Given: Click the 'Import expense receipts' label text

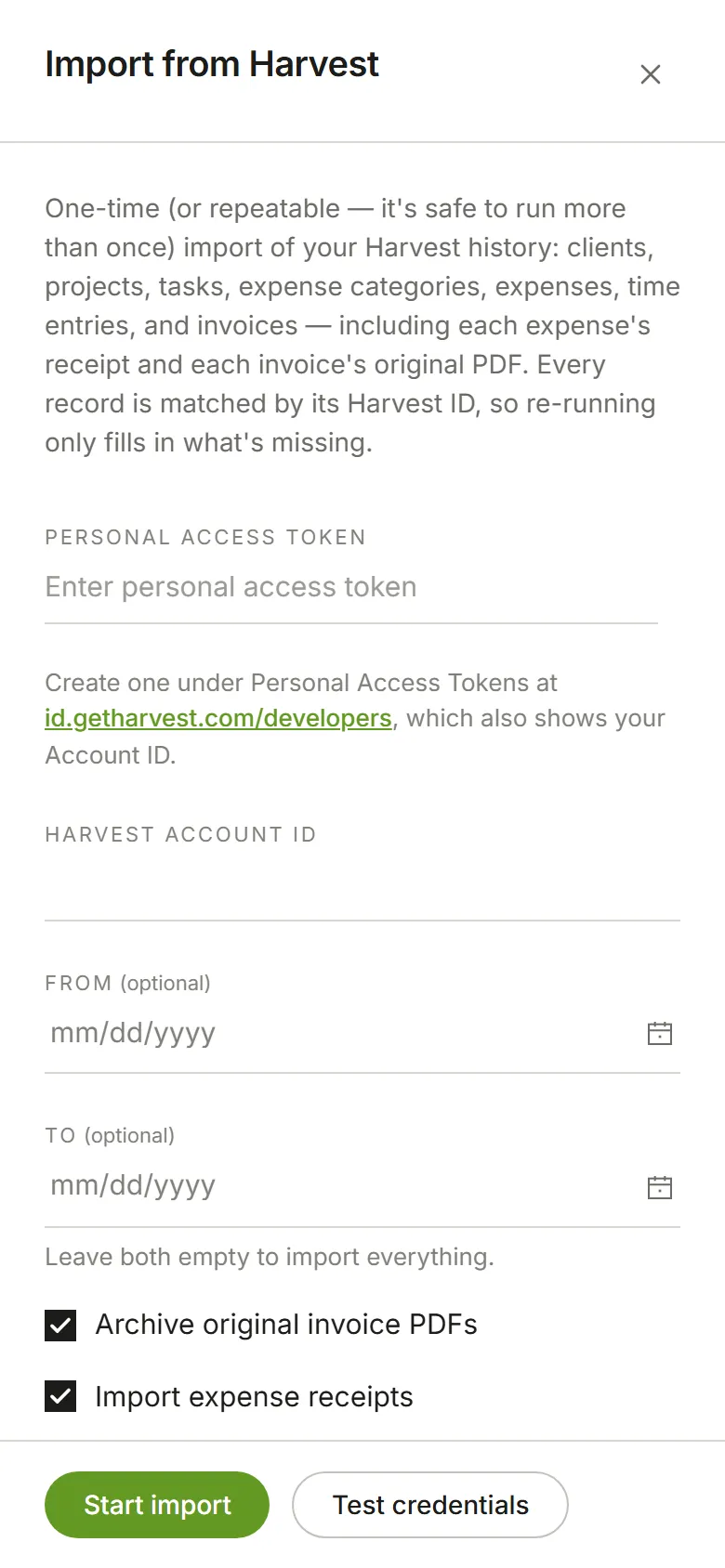Looking at the screenshot, I should pyautogui.click(x=254, y=1397).
